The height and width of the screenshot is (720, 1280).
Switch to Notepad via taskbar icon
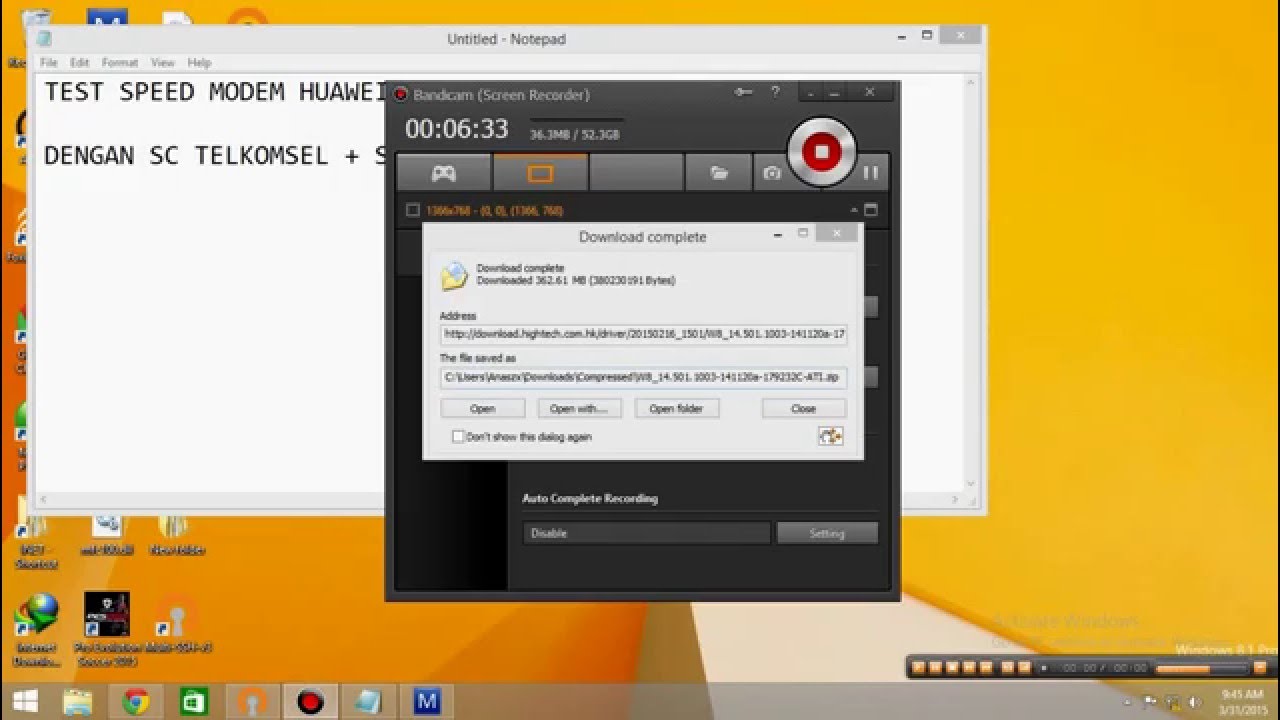click(x=368, y=701)
